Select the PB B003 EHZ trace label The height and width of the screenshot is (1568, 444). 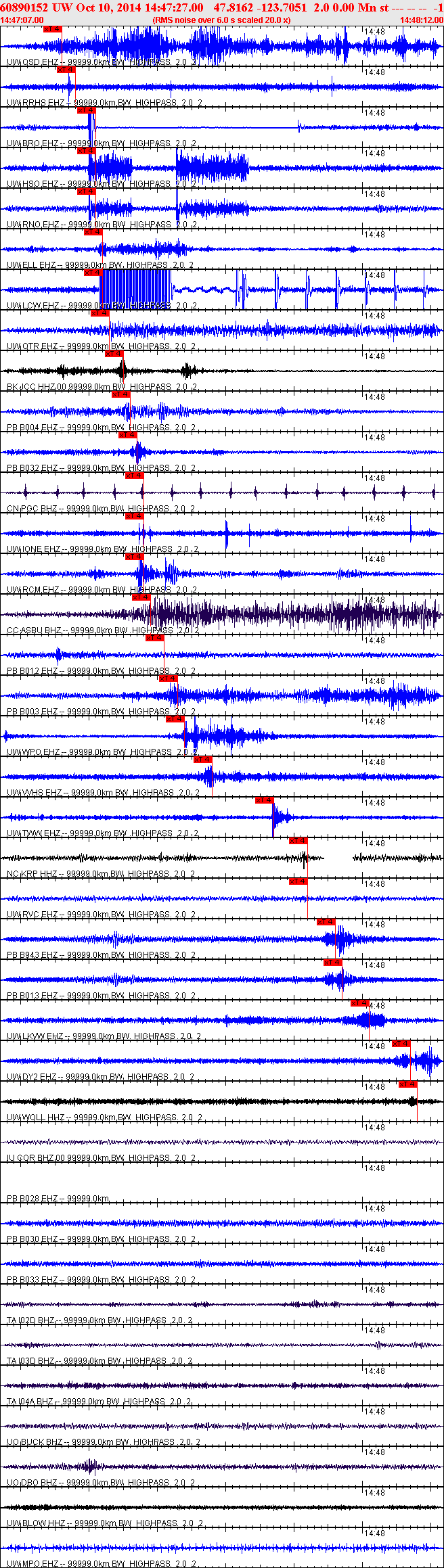click(101, 712)
